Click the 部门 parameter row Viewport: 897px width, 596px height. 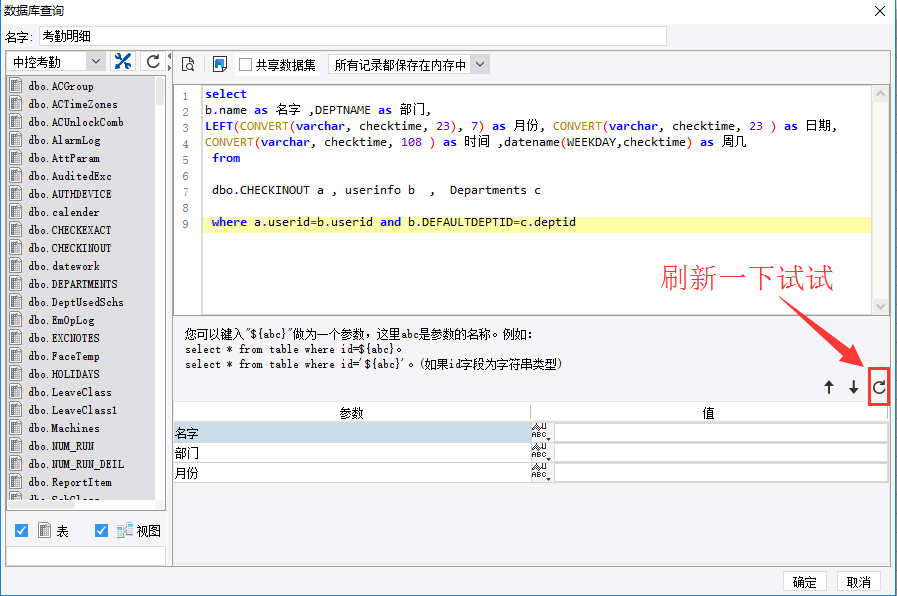click(352, 452)
